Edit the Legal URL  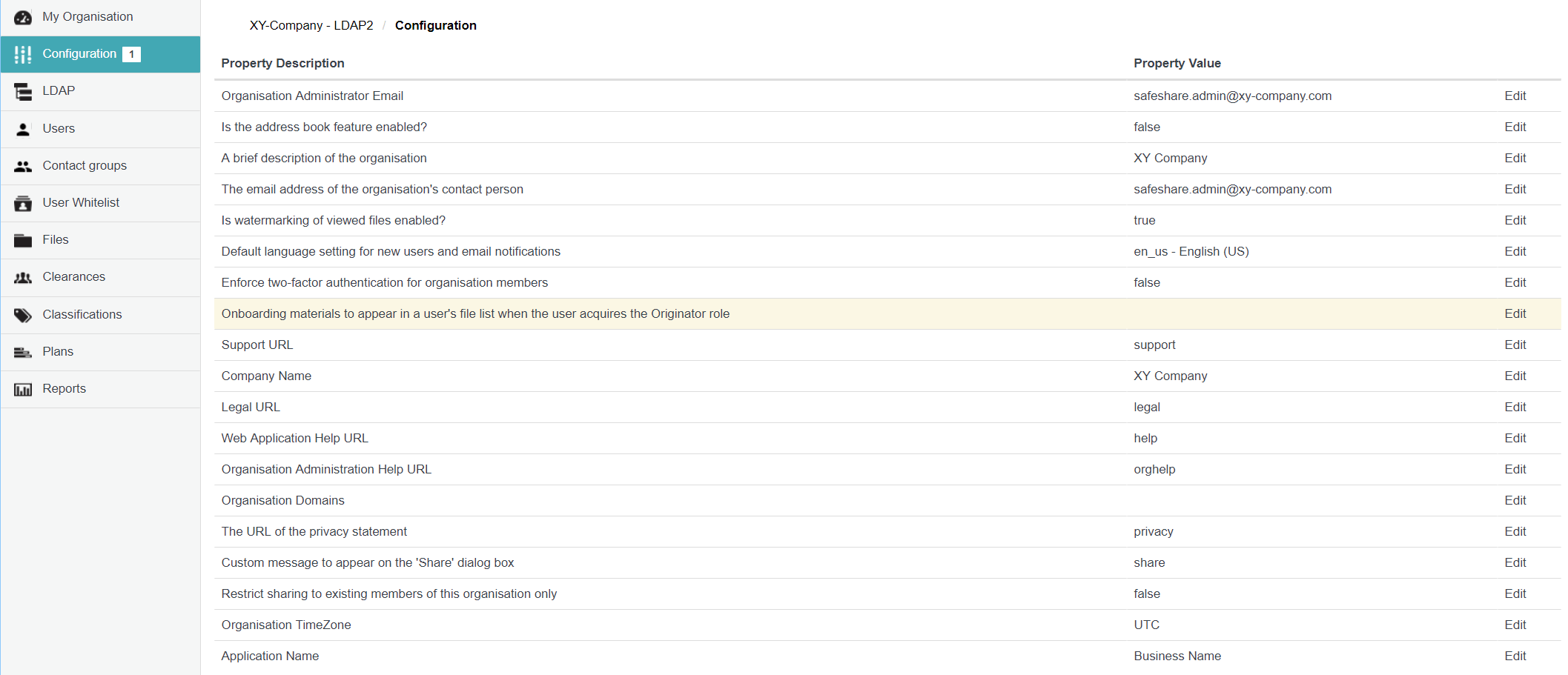(x=1515, y=407)
